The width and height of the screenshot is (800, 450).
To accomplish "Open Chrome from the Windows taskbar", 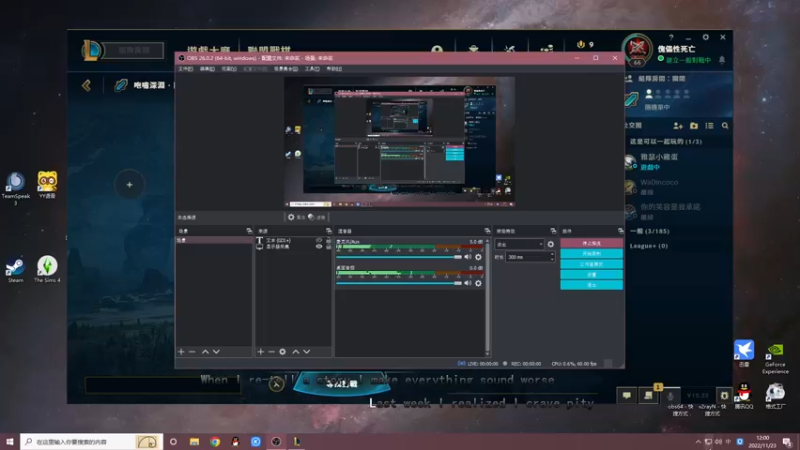I will (x=215, y=442).
